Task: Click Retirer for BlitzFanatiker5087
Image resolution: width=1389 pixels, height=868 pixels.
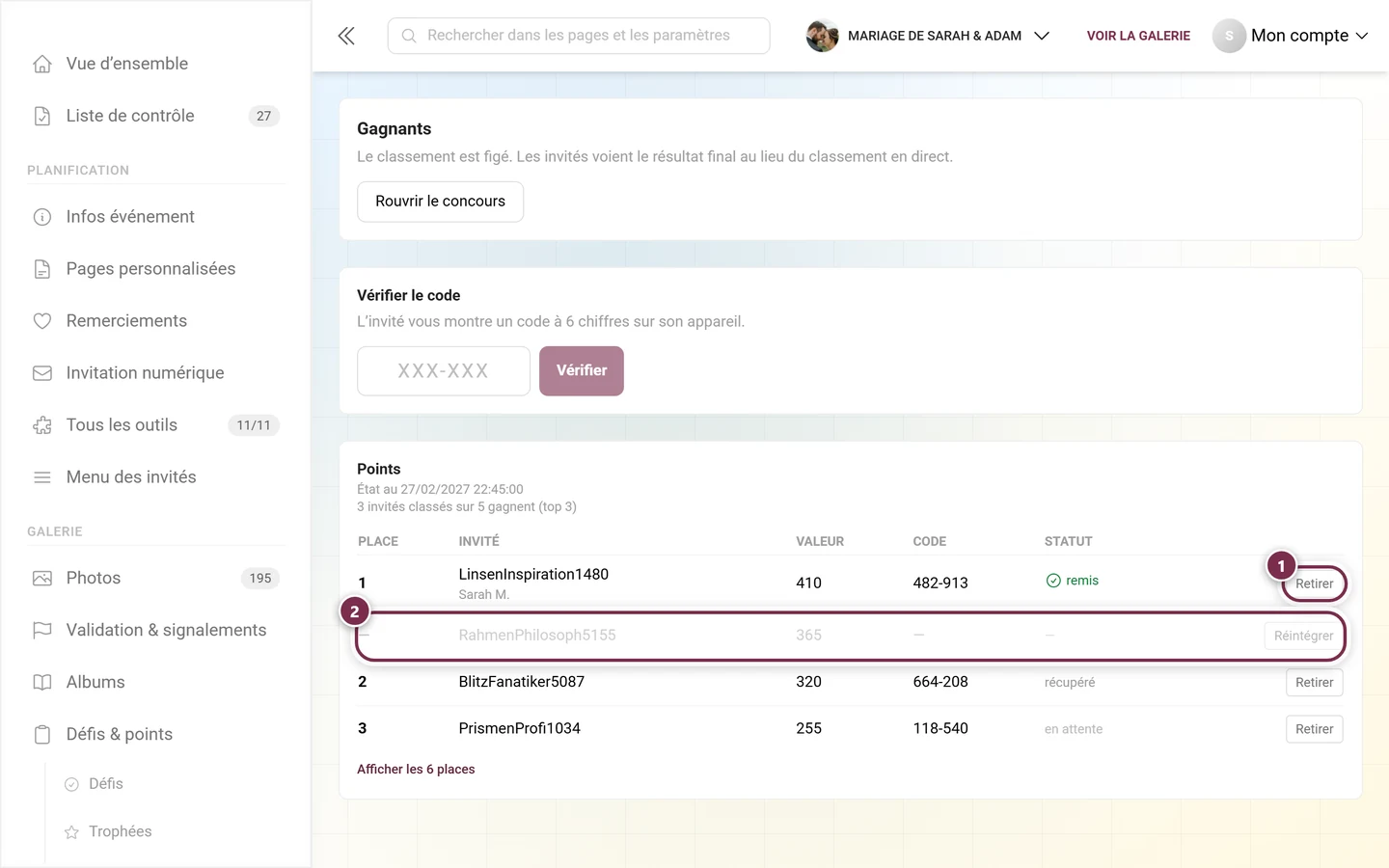Action: click(x=1314, y=683)
